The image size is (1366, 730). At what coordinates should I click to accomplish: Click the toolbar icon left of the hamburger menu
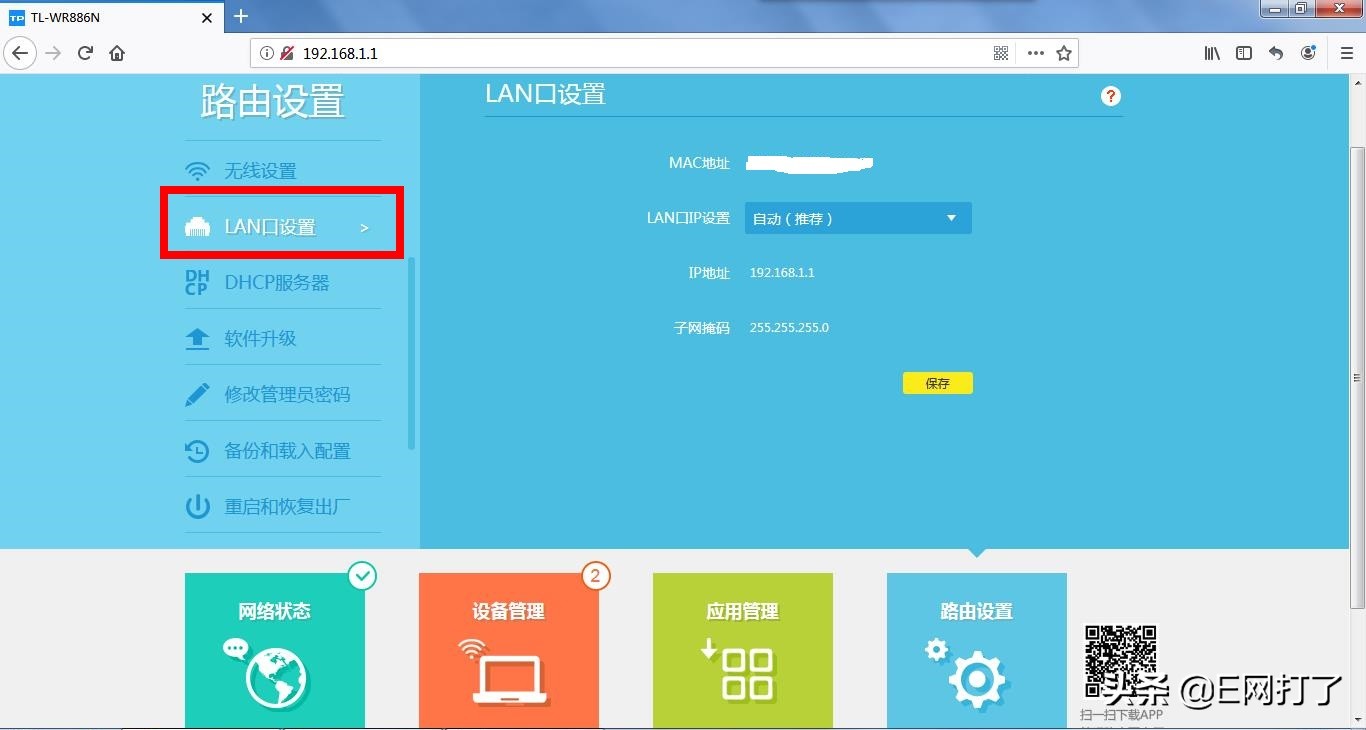[1308, 53]
